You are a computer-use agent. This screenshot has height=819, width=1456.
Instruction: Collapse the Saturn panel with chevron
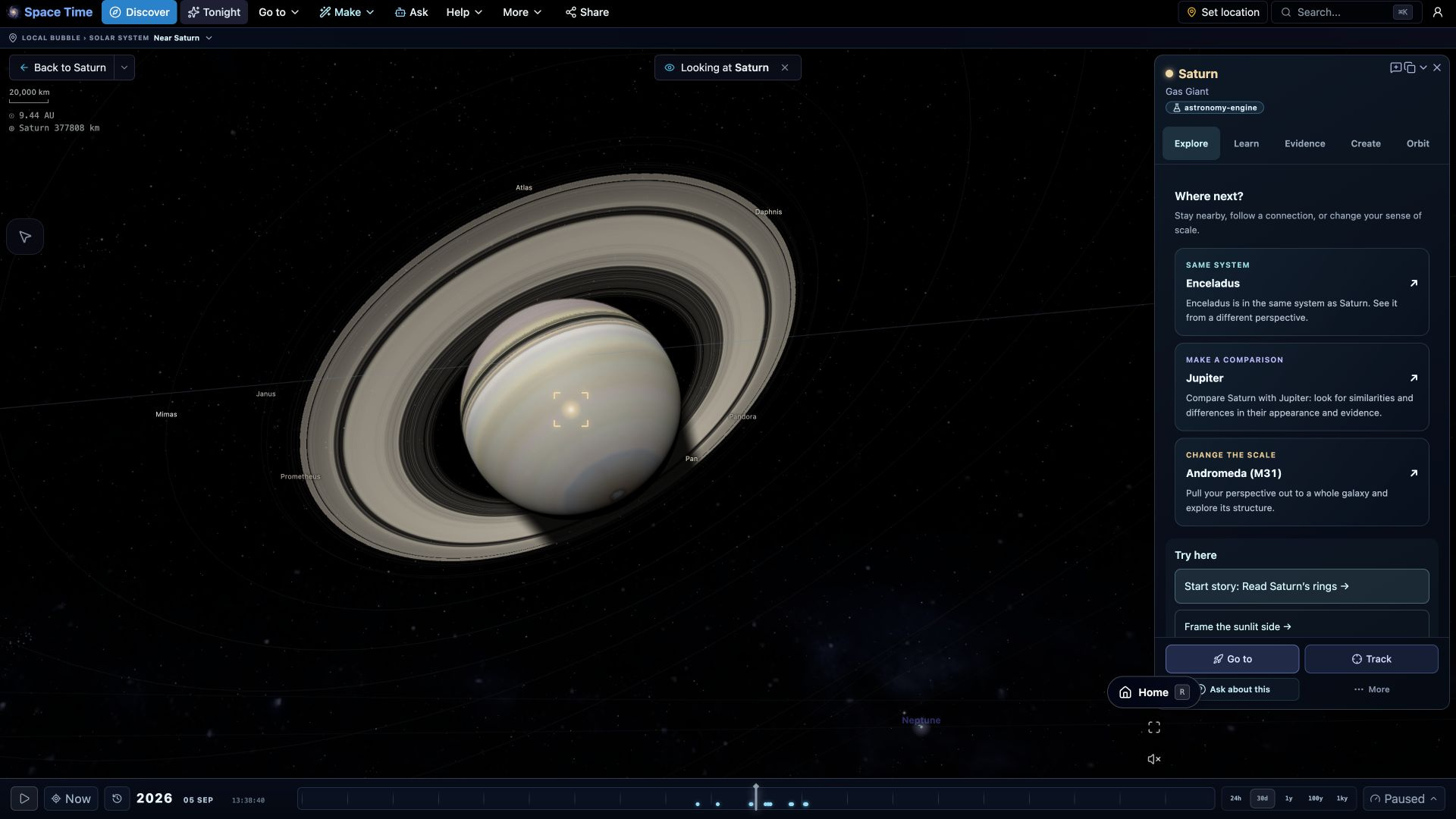(1423, 67)
